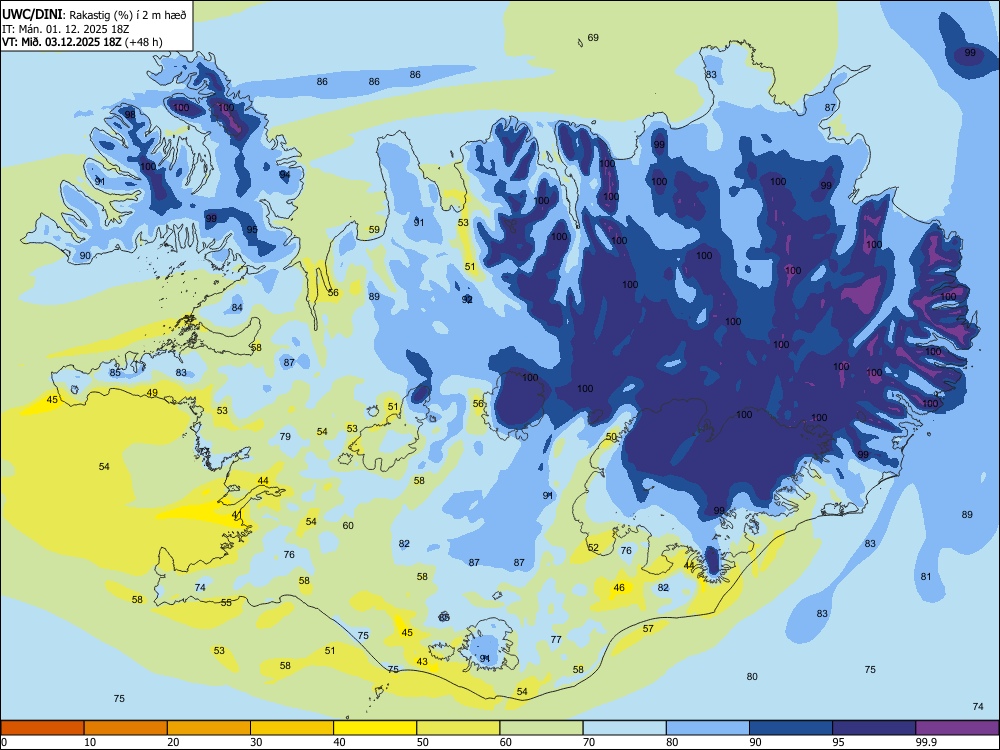1000x750 pixels.
Task: Click the 'IT: Mán. 01. 12. 2025 18Z' line
Action: (x=65, y=29)
